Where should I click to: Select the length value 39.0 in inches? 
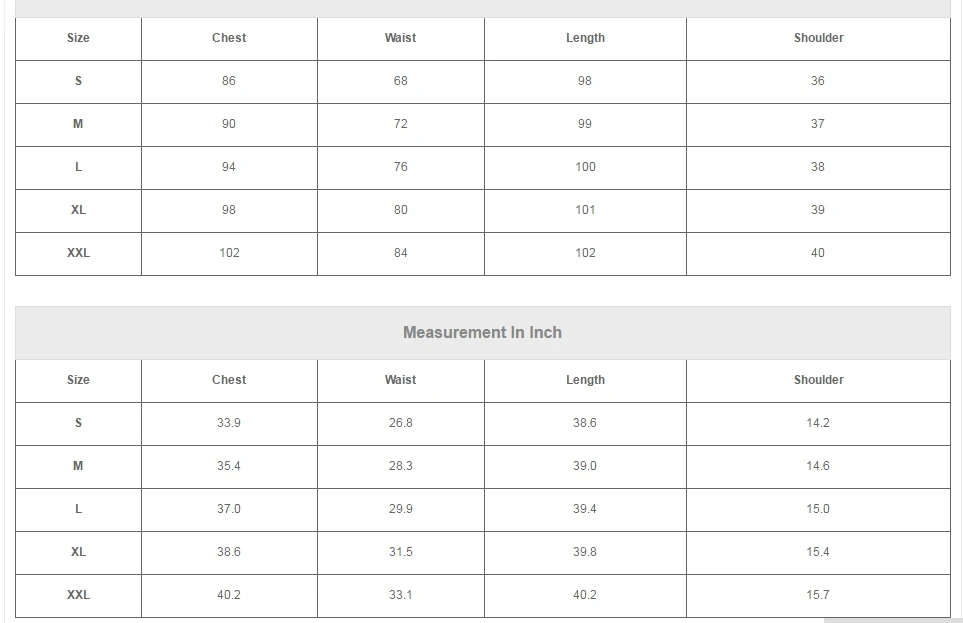[x=585, y=466]
